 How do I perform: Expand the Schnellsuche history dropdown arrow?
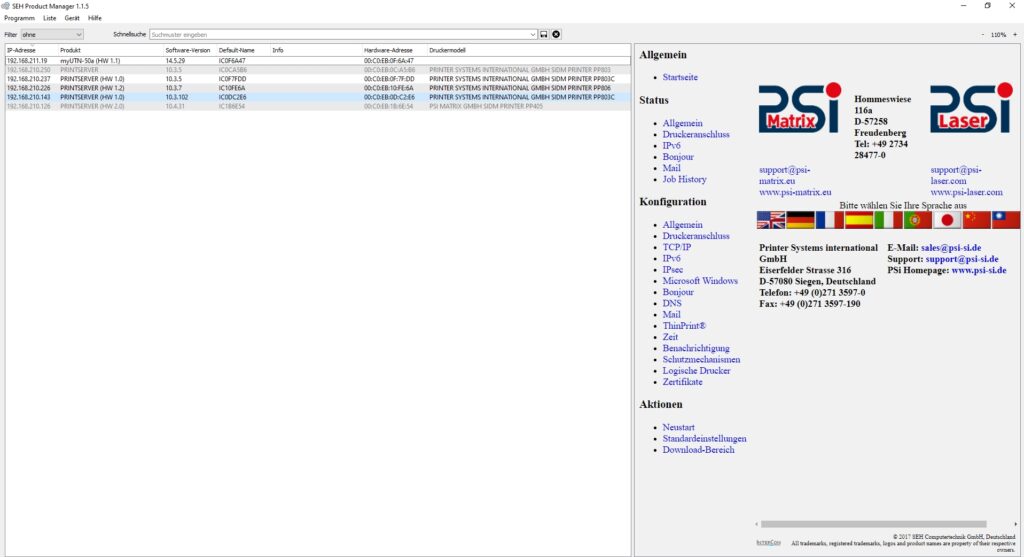(x=533, y=34)
